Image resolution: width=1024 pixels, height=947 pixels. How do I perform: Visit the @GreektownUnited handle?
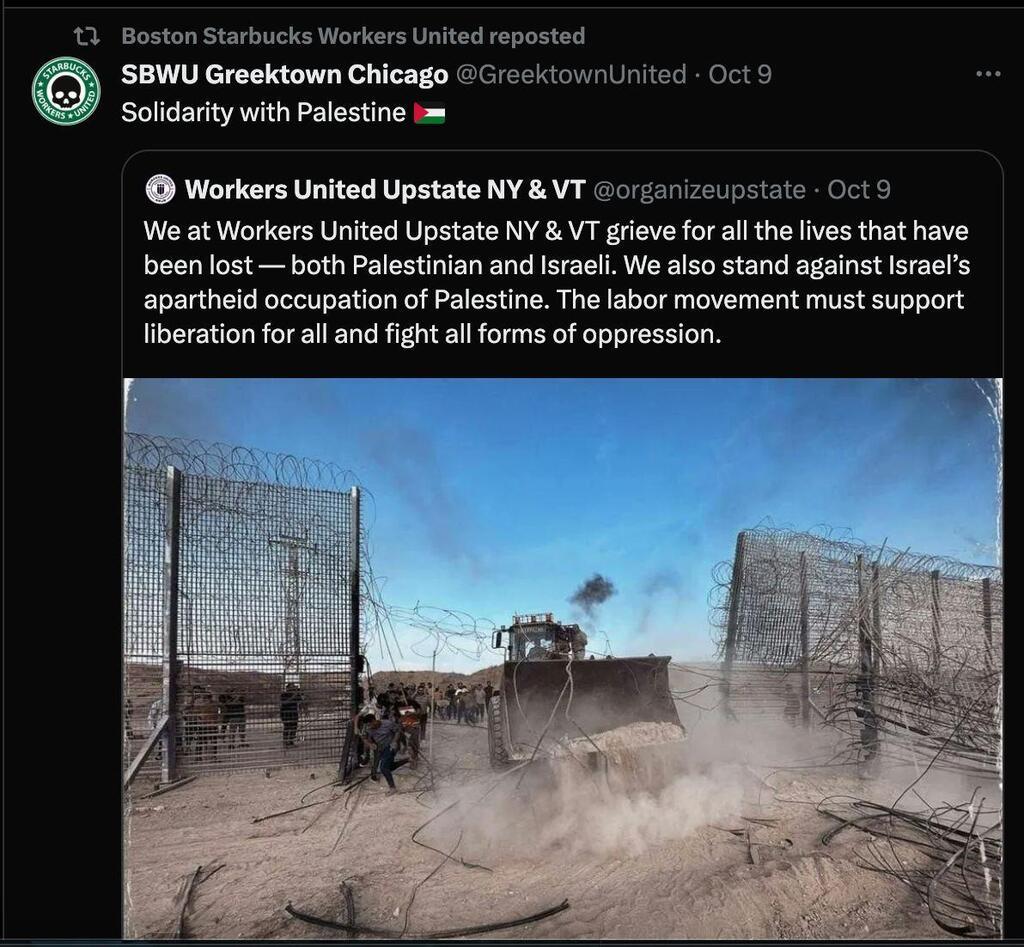[x=571, y=74]
